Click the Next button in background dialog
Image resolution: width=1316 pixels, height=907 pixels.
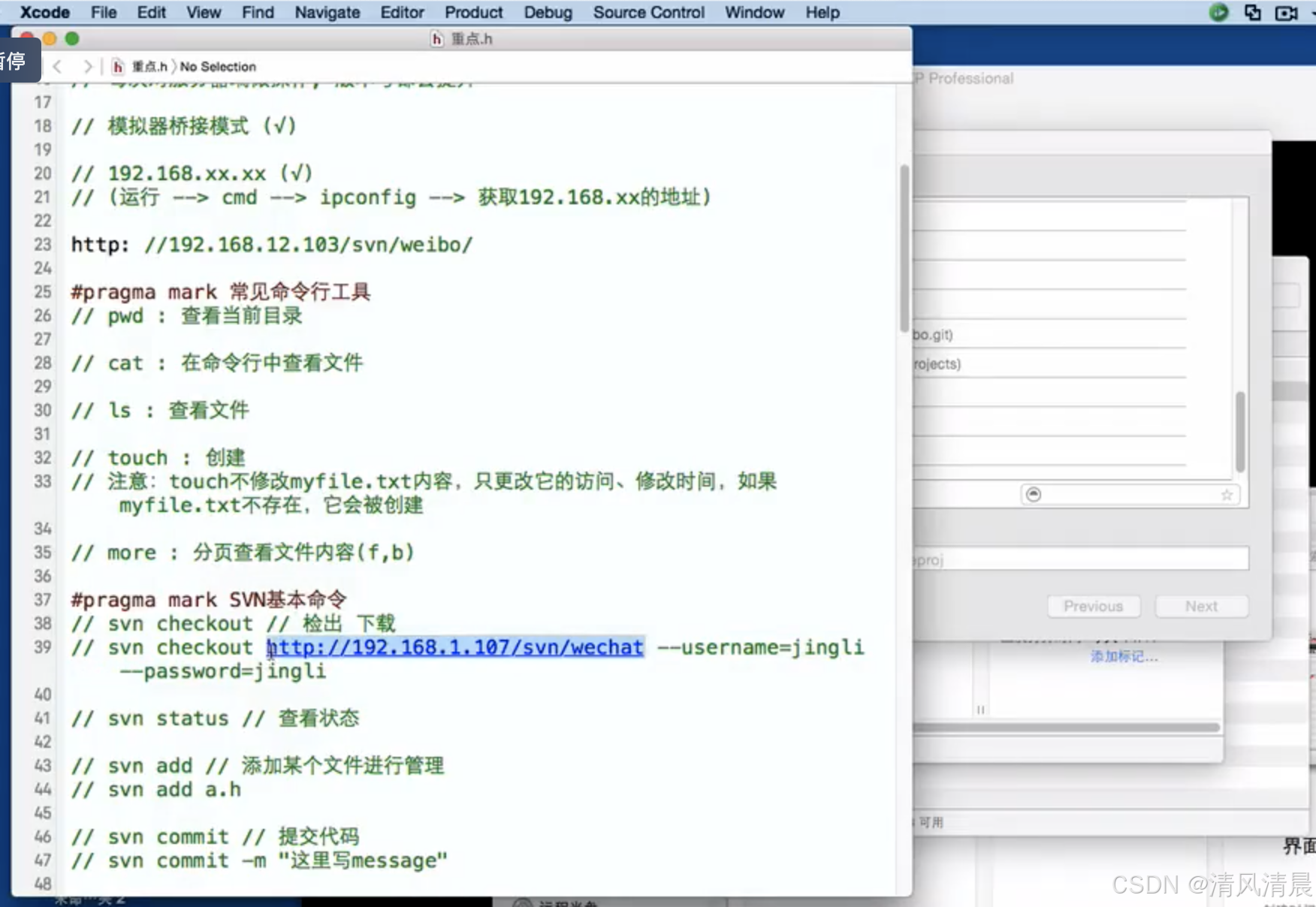(x=1201, y=606)
